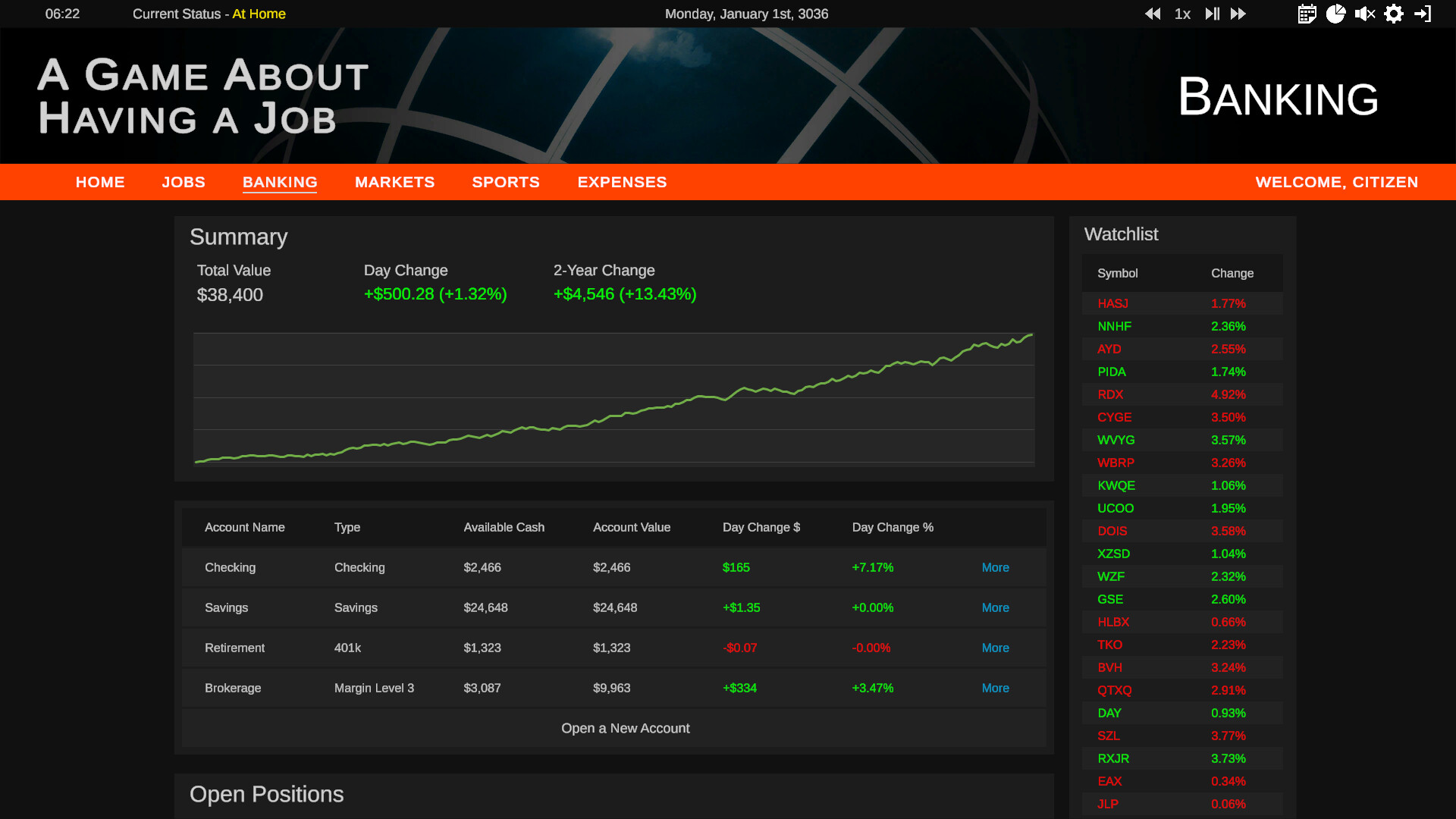1456x819 pixels.
Task: Open the calendar icon in the top bar
Action: pos(1307,14)
